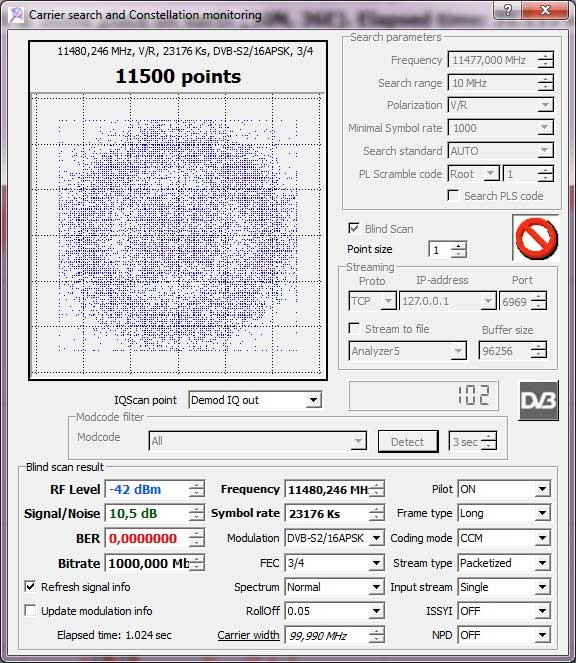The image size is (578, 663).
Task: Expand the RollOff 0.05 dropdown
Action: [x=376, y=611]
